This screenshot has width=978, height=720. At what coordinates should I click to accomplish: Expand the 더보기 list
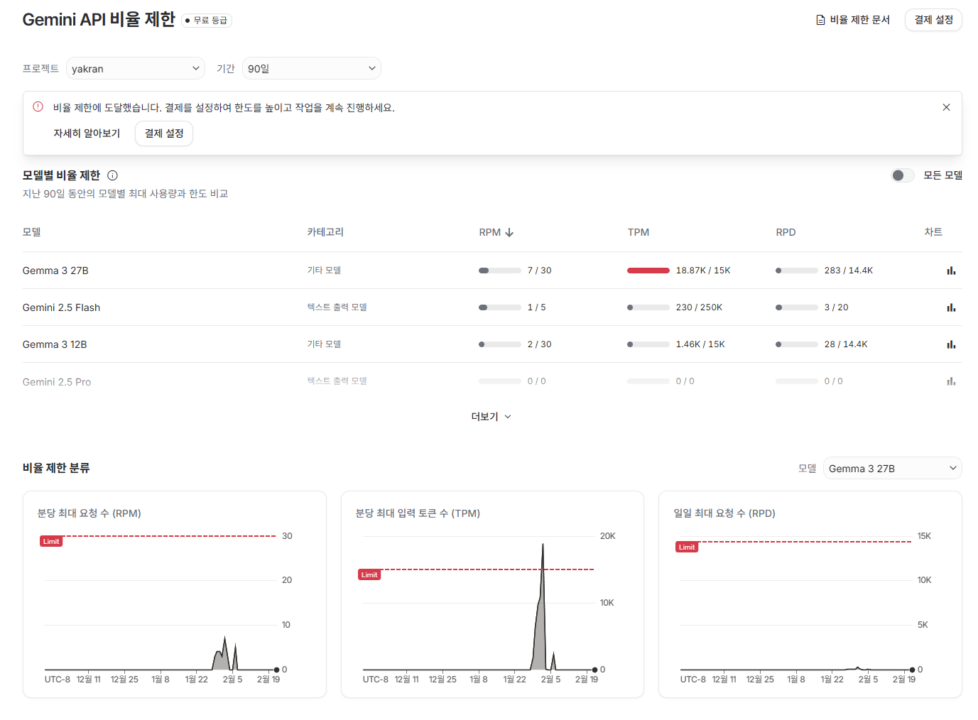490,416
